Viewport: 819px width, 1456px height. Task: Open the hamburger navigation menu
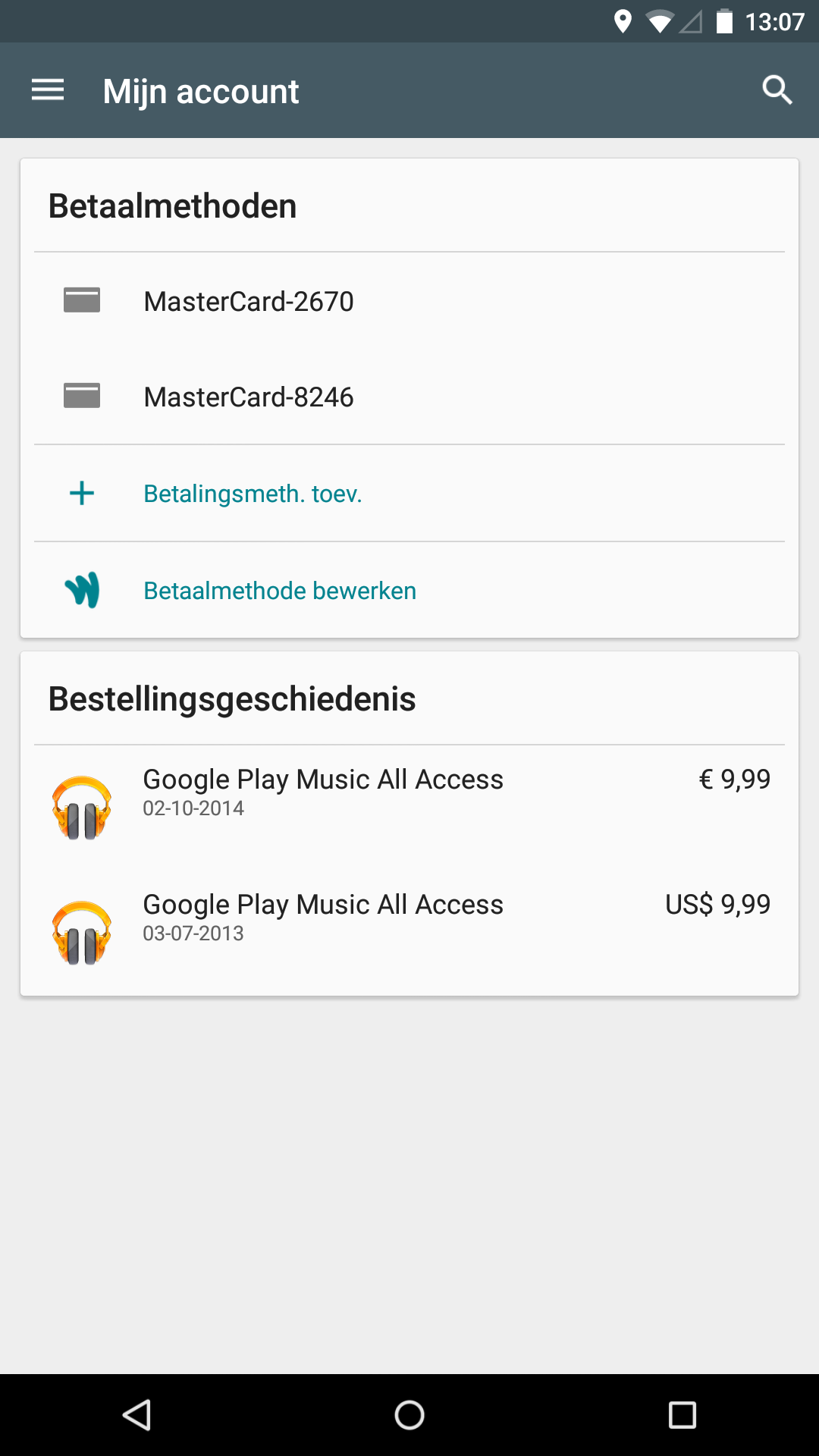[47, 91]
